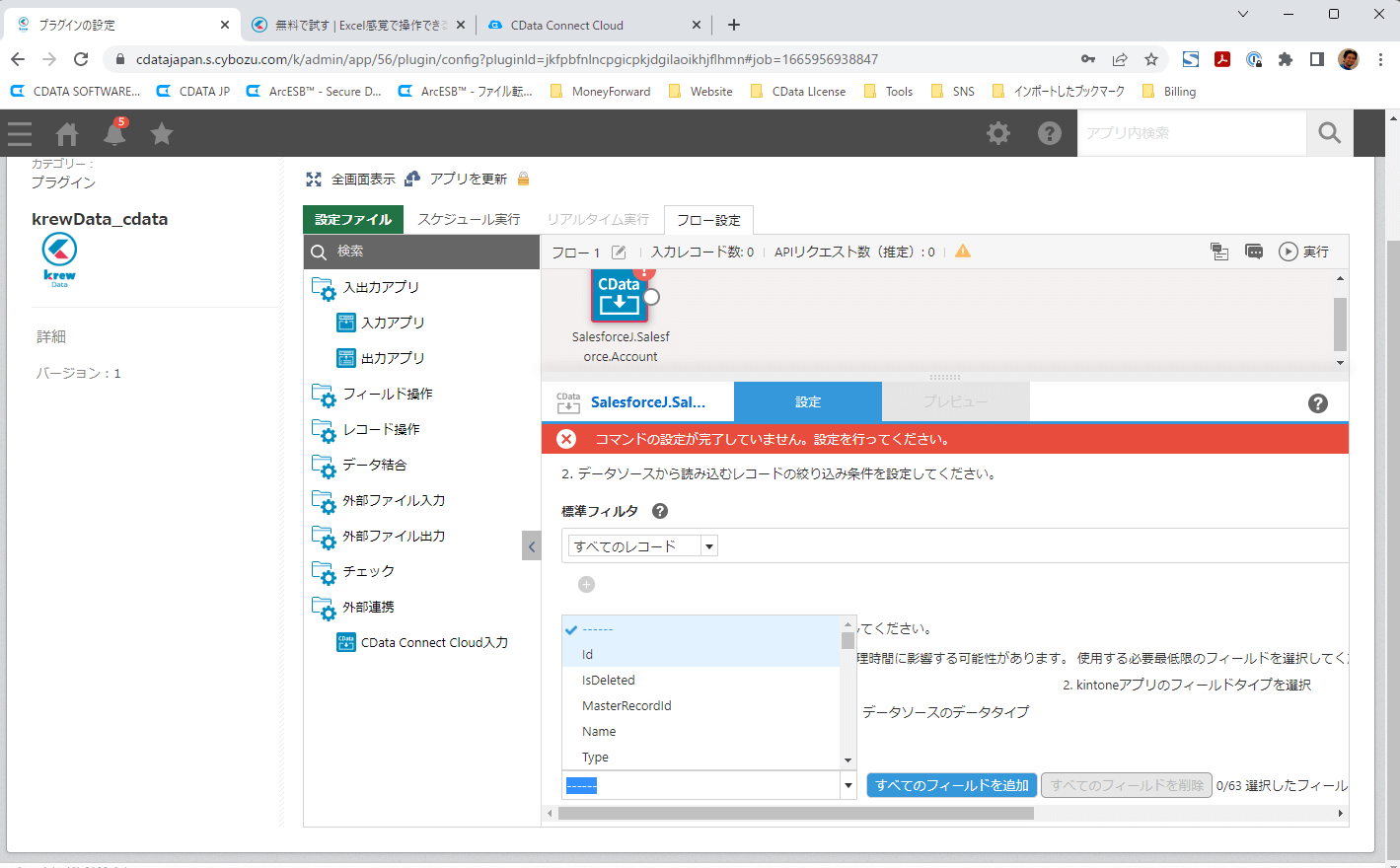Select the 入力アプリ command
The height and width of the screenshot is (868, 1400).
pos(382,323)
